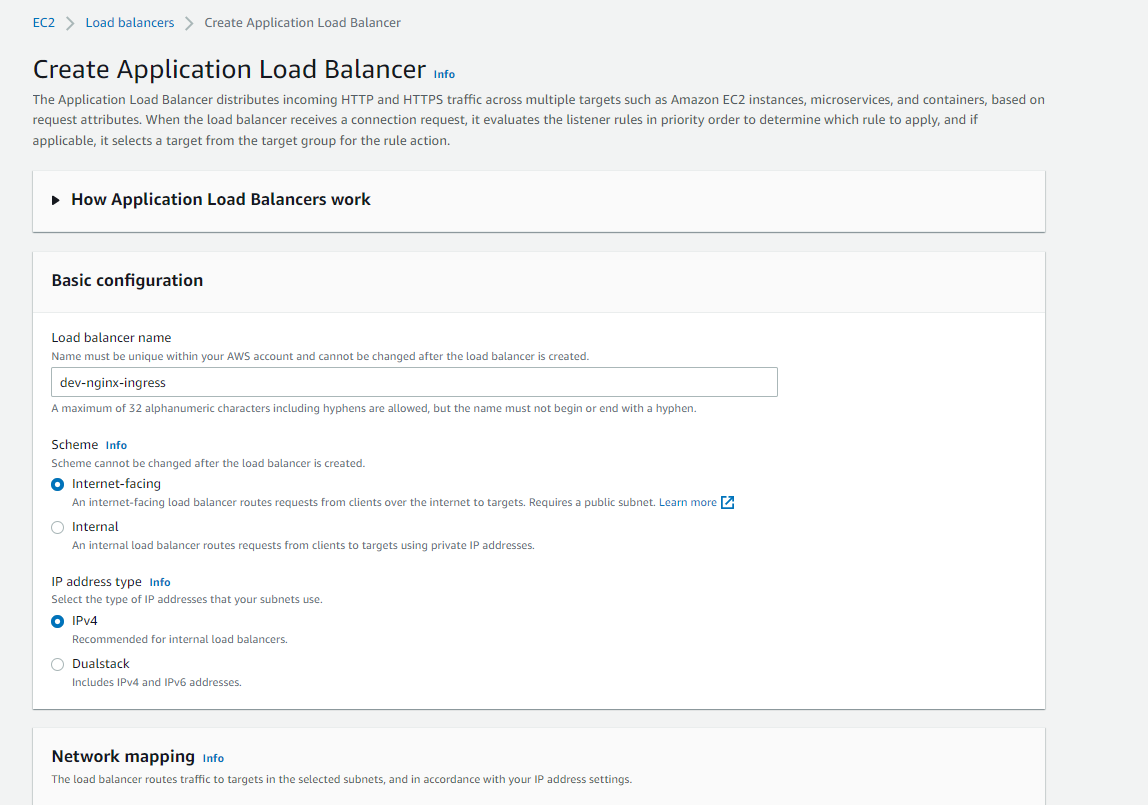
Task: Expand the How Application Load Balancers work section
Action: [x=220, y=200]
